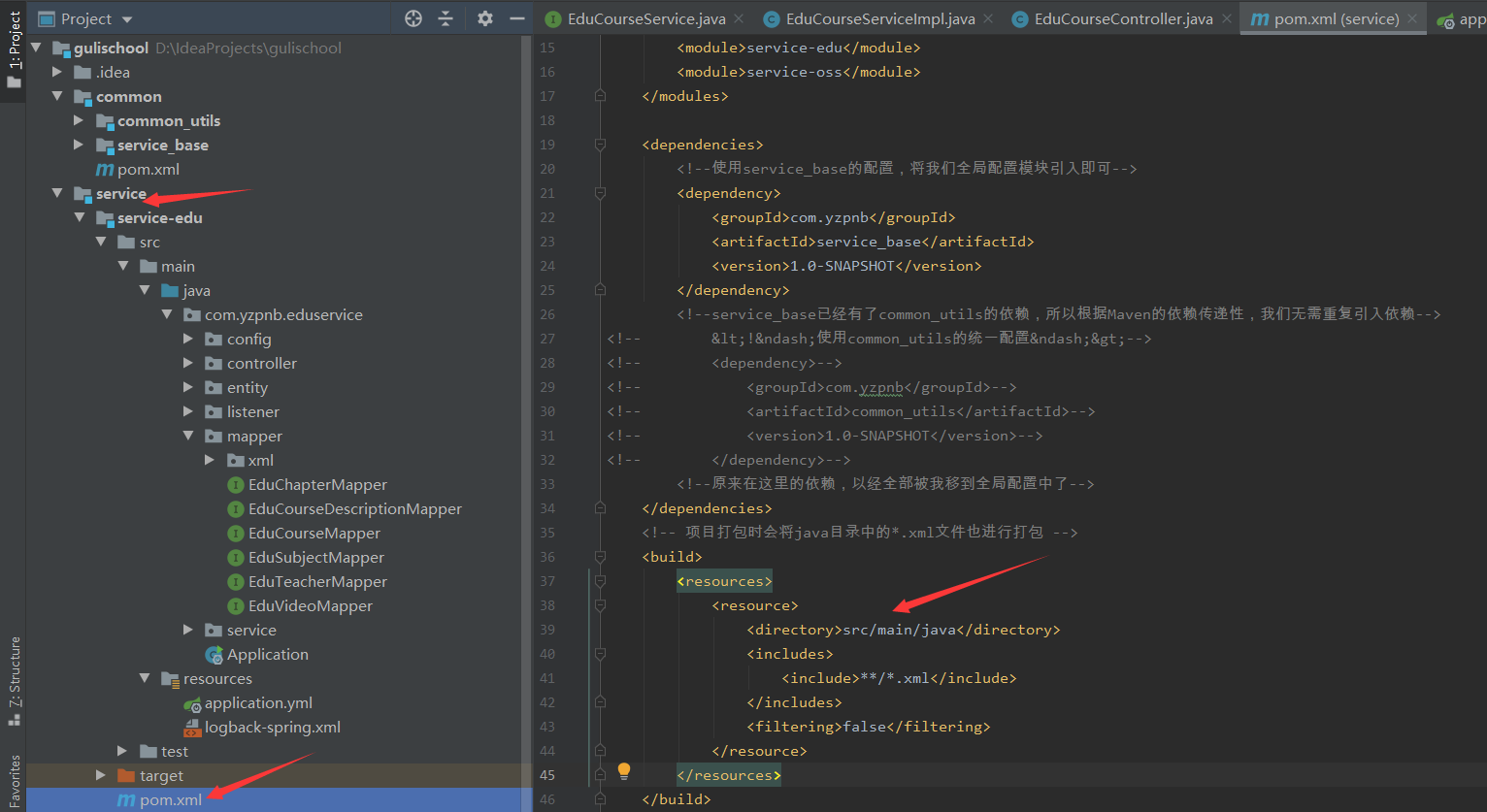Click the target folder icon

[x=126, y=775]
